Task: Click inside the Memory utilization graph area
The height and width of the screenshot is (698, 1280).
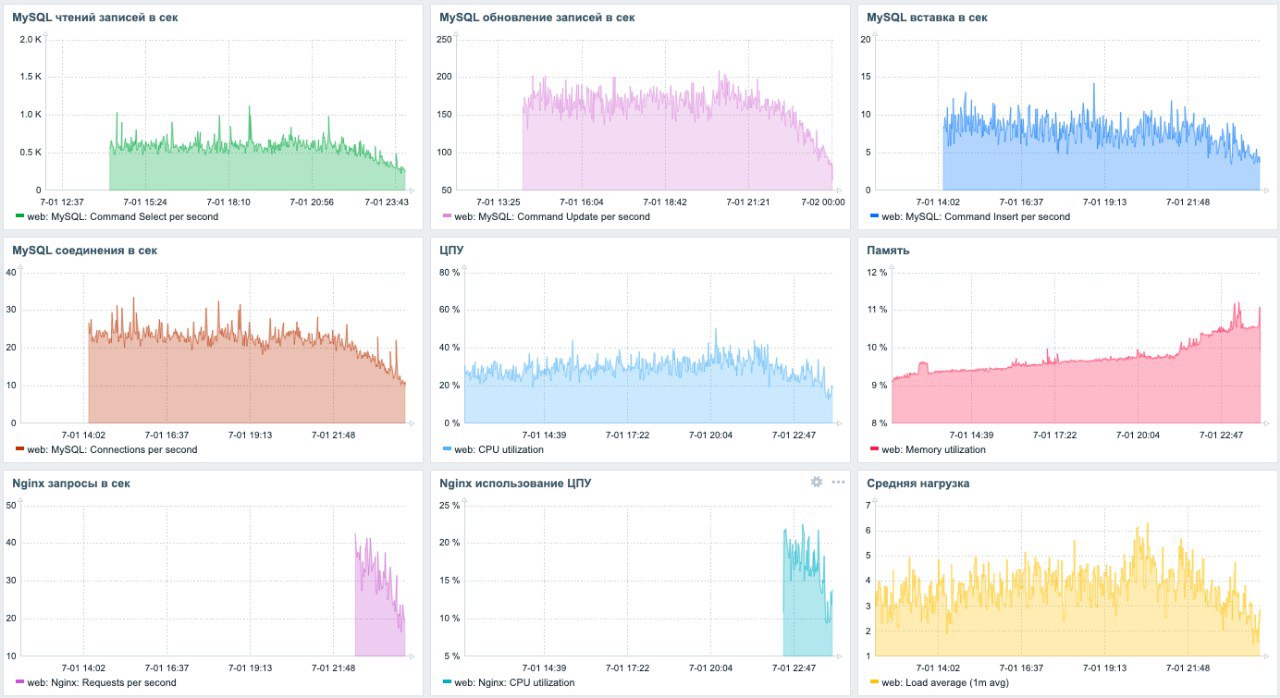Action: point(1075,347)
